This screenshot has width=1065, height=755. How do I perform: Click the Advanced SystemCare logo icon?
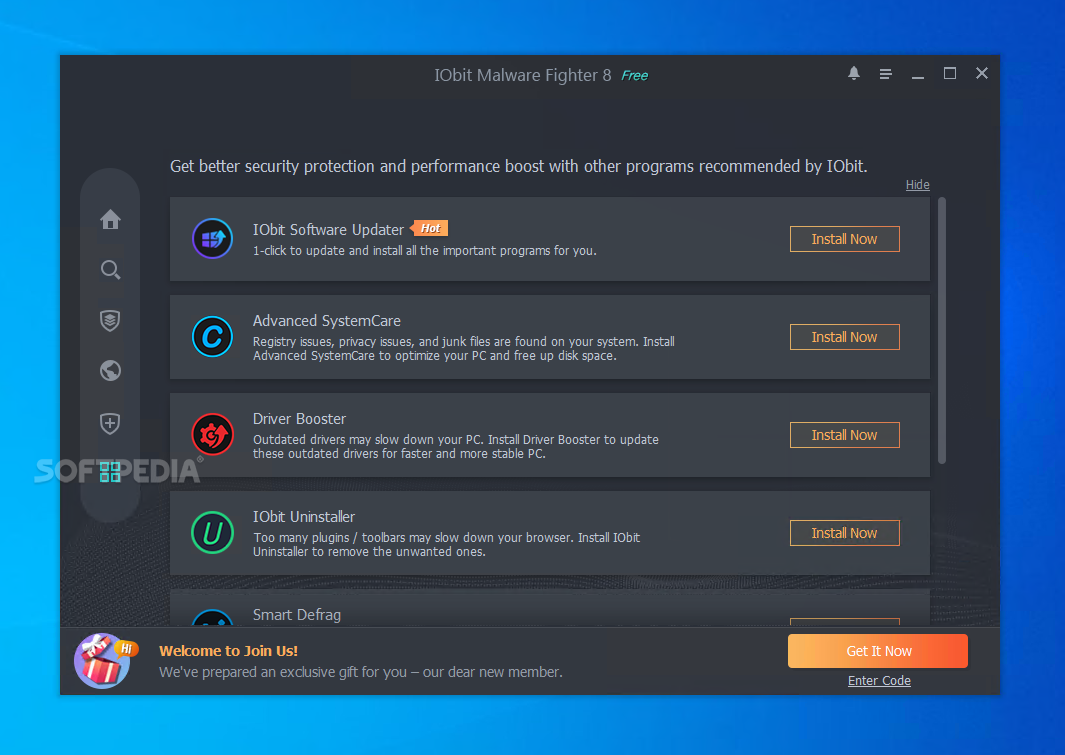(x=213, y=337)
